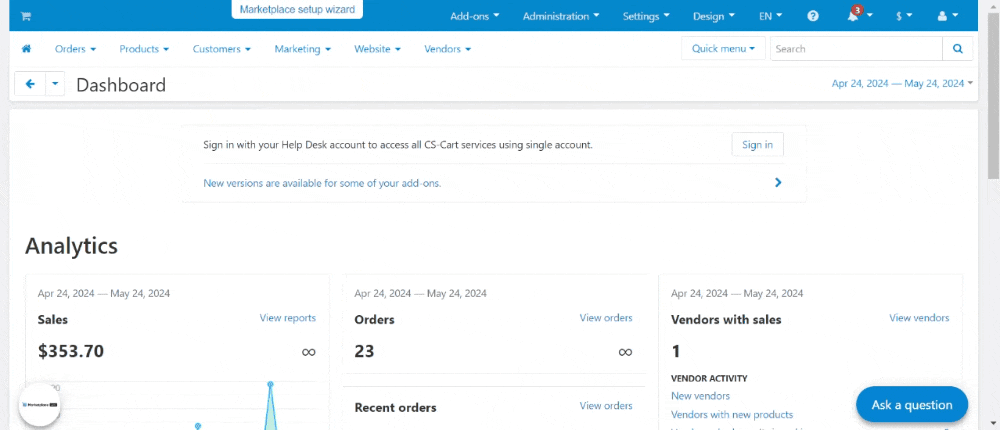Open View reports link in Sales
Image resolution: width=1000 pixels, height=430 pixels.
pyautogui.click(x=287, y=318)
